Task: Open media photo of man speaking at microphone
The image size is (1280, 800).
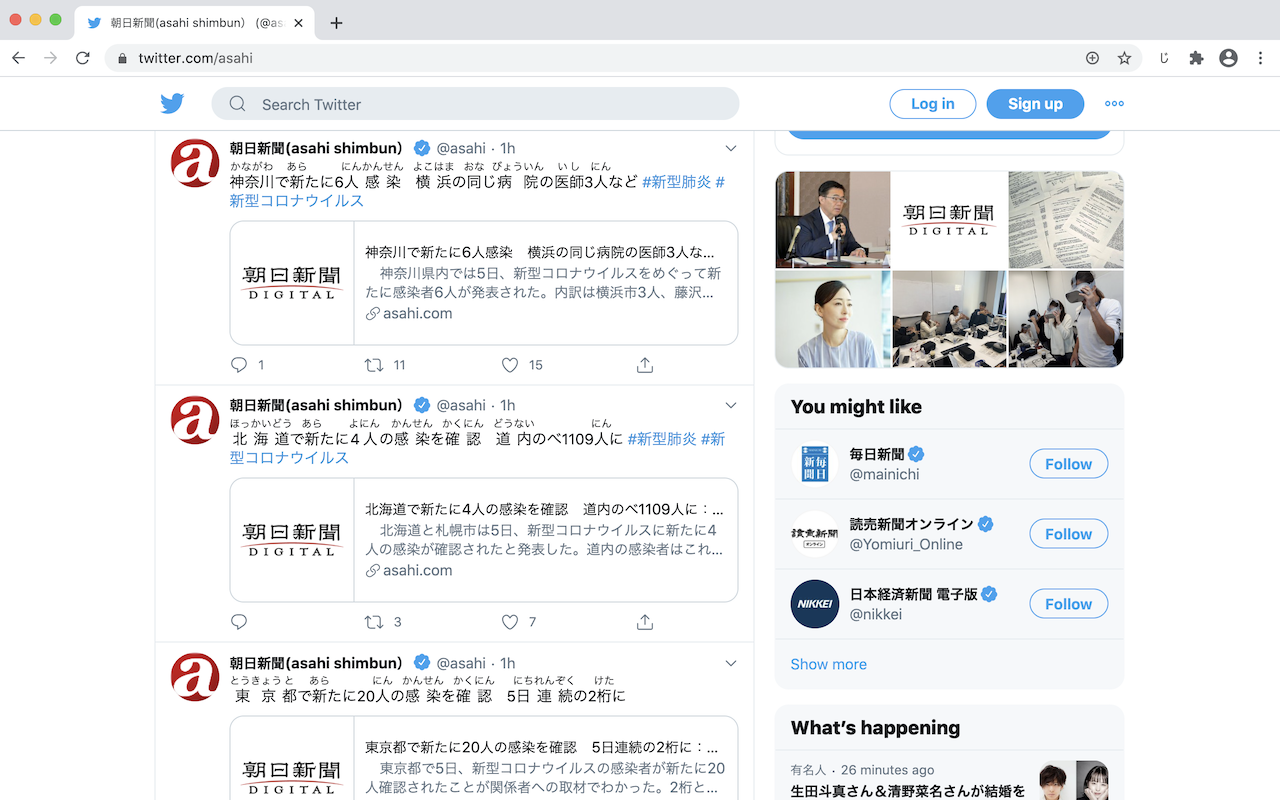Action: 833,219
